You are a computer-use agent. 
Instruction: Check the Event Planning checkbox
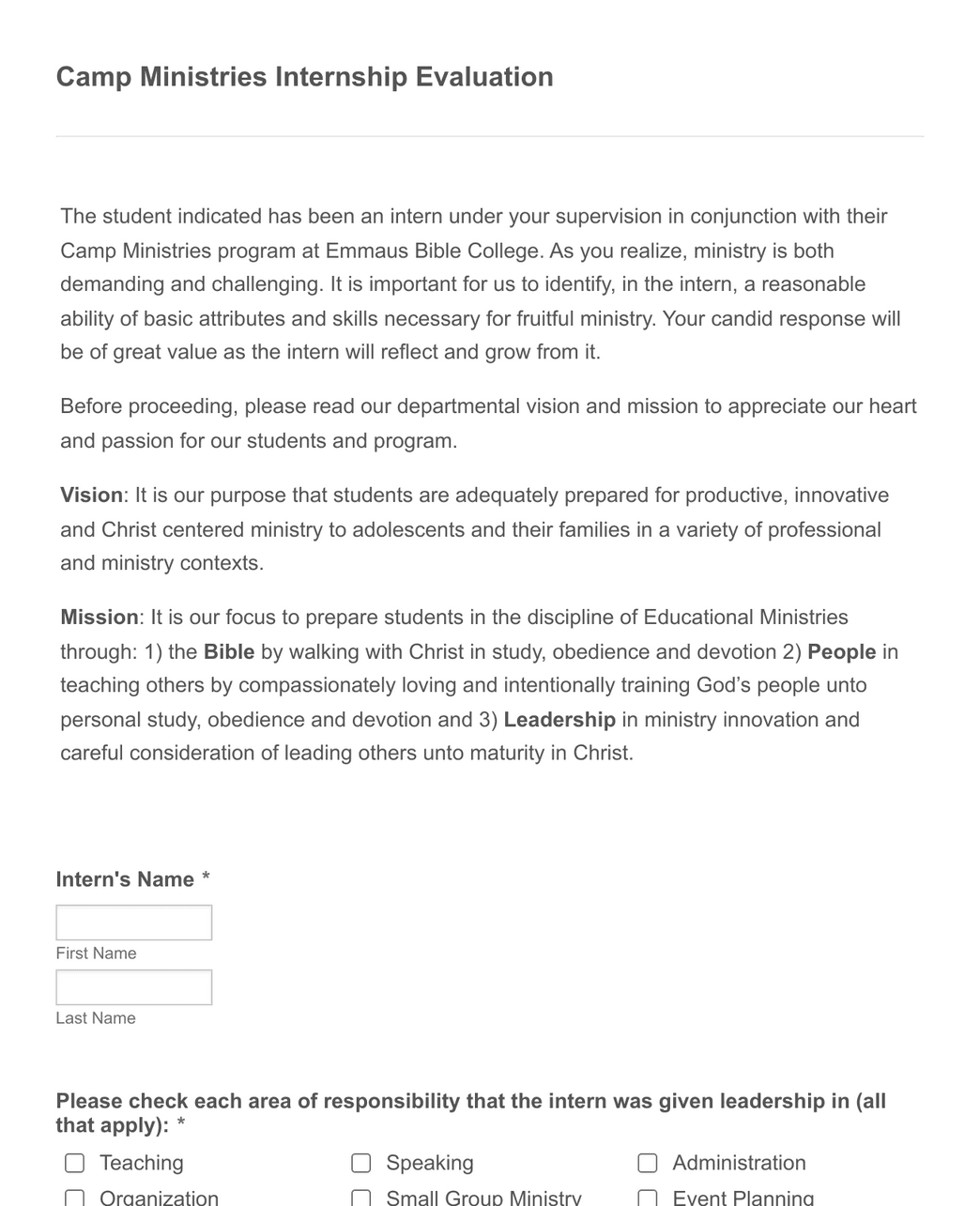[648, 1198]
